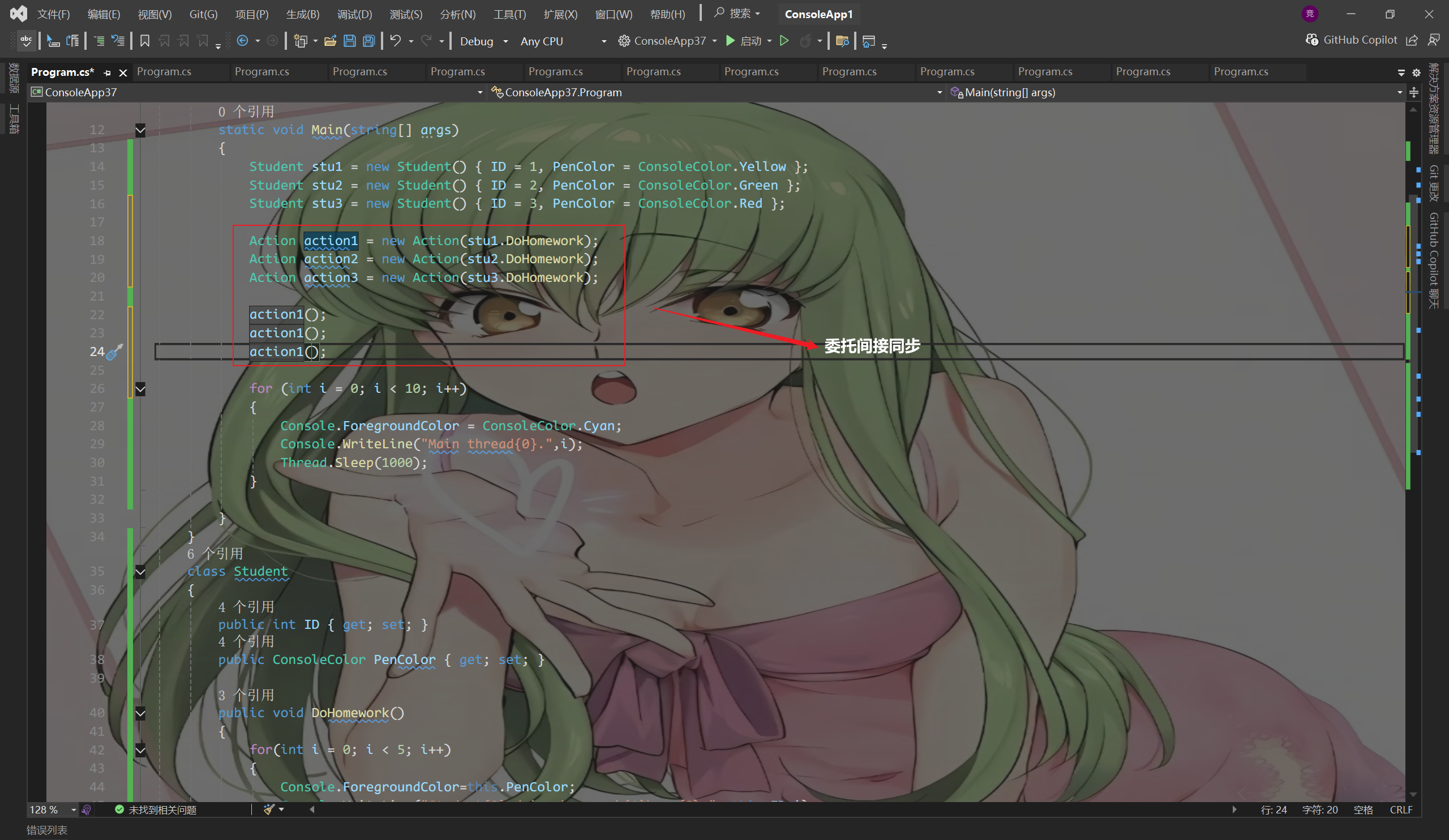Open the Any CPU platform dropdown

pos(563,41)
